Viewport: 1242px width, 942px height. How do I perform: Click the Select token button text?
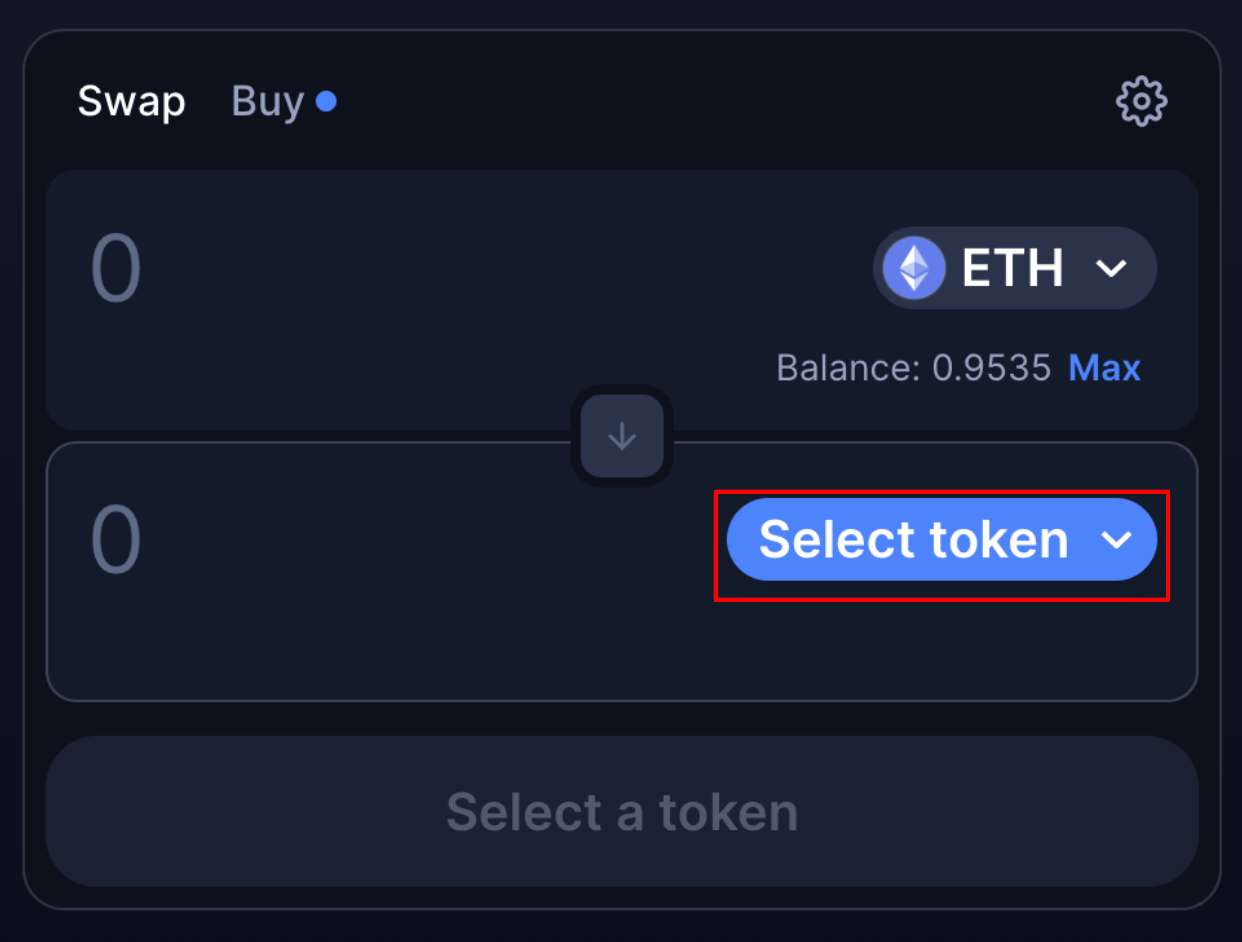point(914,540)
